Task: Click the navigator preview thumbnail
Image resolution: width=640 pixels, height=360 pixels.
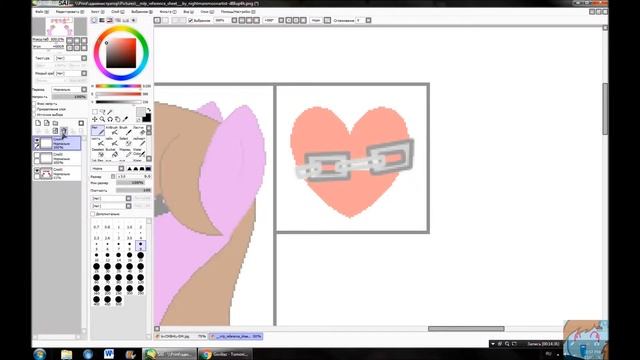Action: point(60,27)
